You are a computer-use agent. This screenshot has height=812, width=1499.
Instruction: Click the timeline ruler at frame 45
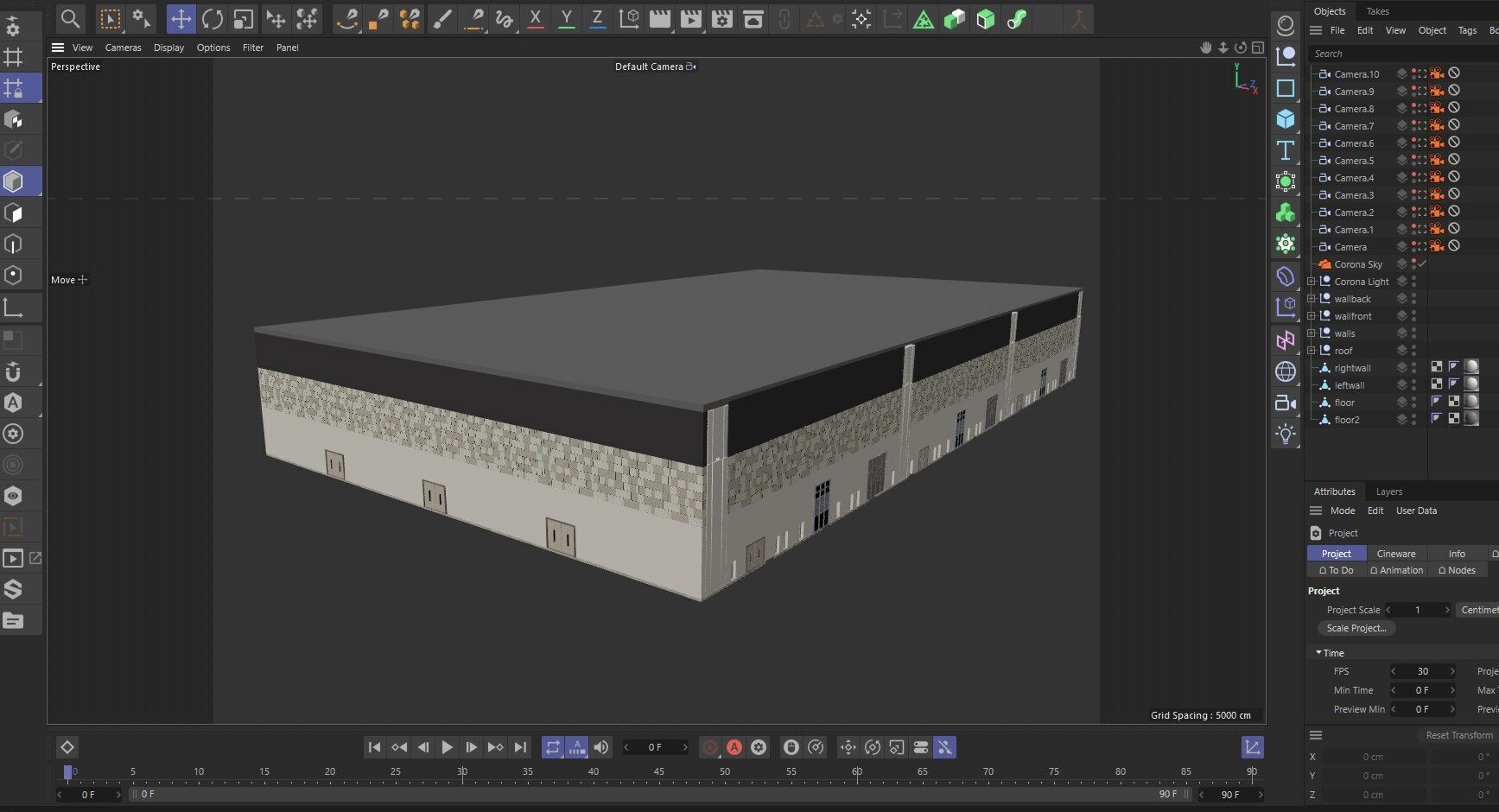tap(659, 772)
